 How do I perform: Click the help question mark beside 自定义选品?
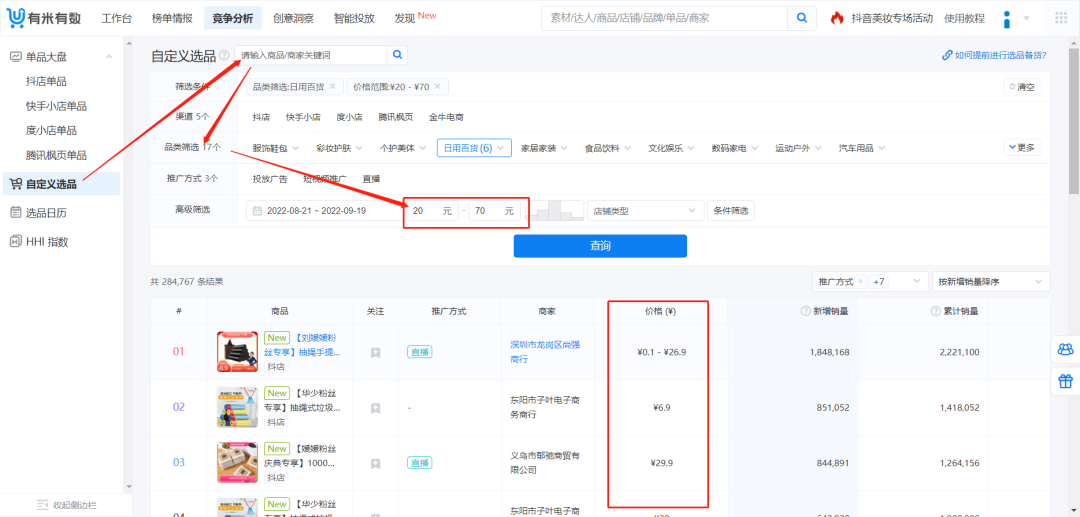225,56
